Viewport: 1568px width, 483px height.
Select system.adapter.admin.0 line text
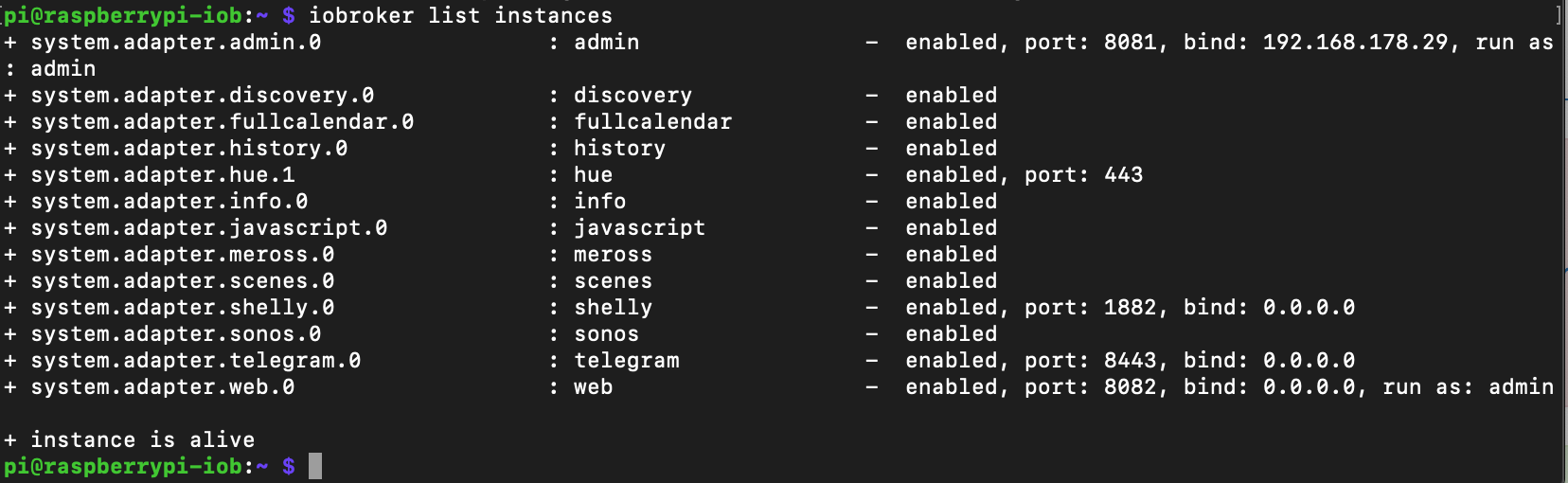point(176,42)
